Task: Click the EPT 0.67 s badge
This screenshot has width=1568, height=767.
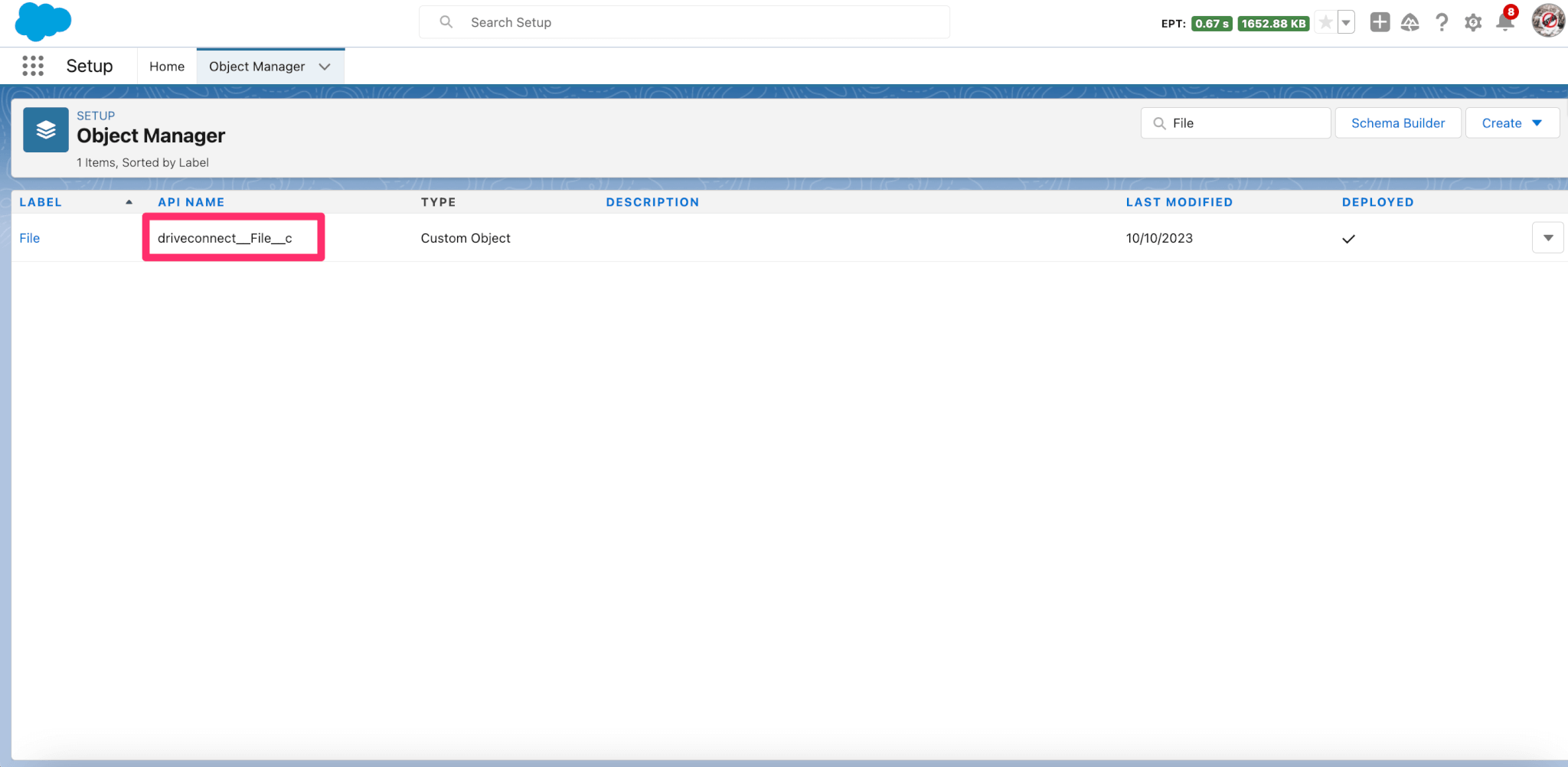Action: [x=1211, y=24]
